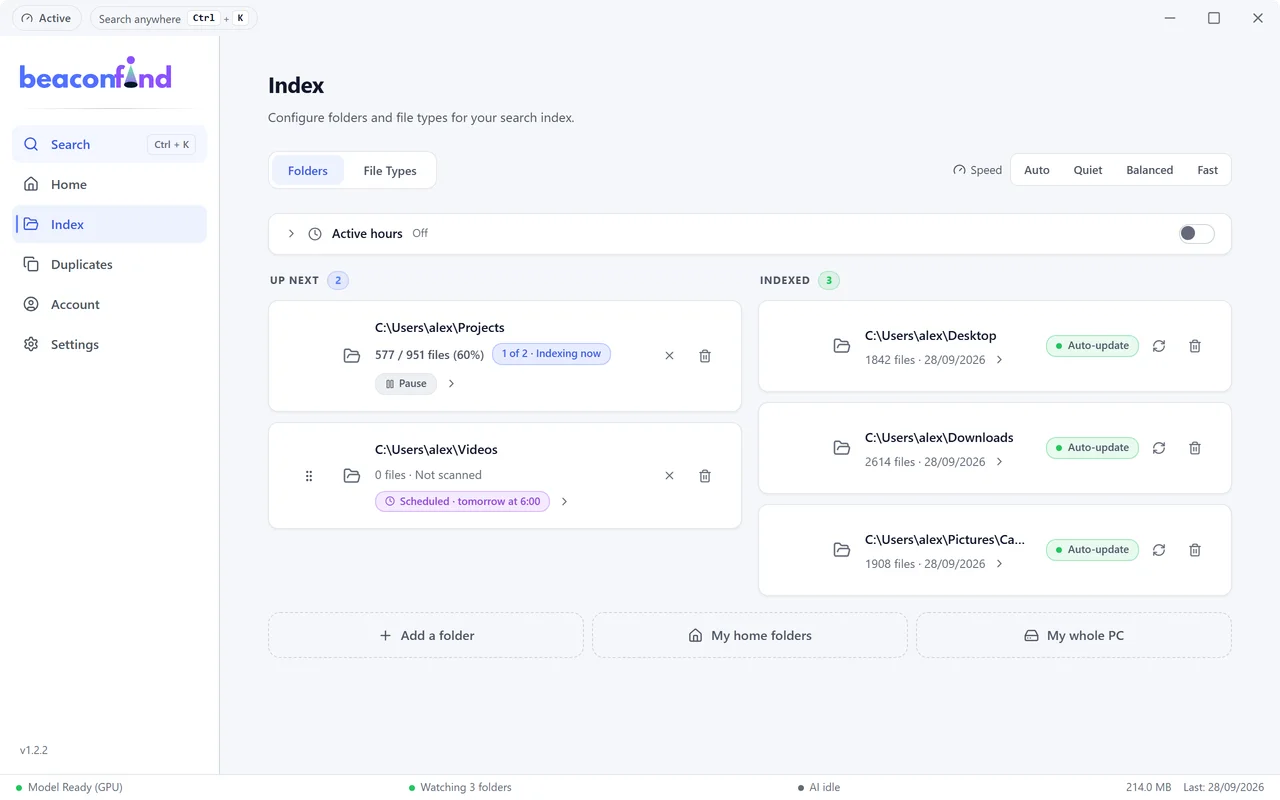This screenshot has width=1280, height=800.
Task: Click the beaconfind logo
Action: 96,75
